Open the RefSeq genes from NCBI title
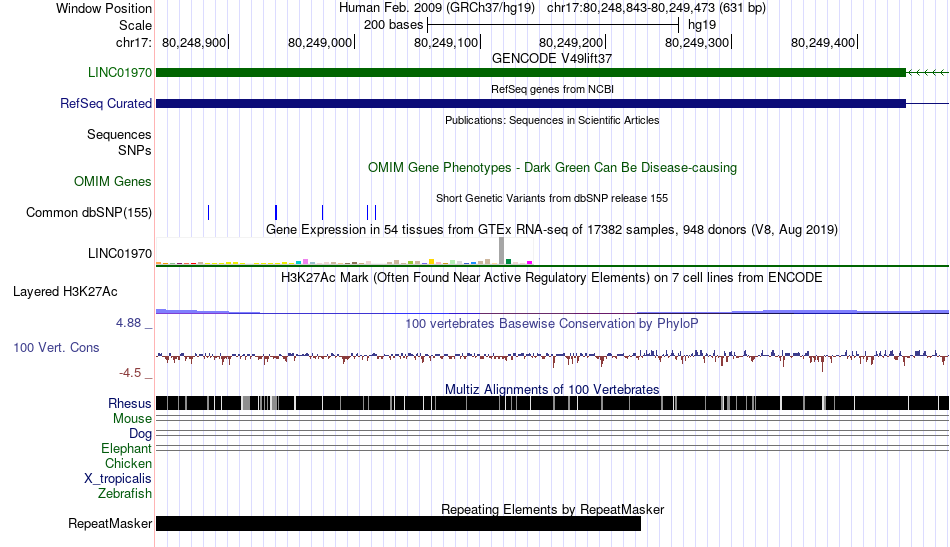Image resolution: width=950 pixels, height=547 pixels. tap(552, 89)
